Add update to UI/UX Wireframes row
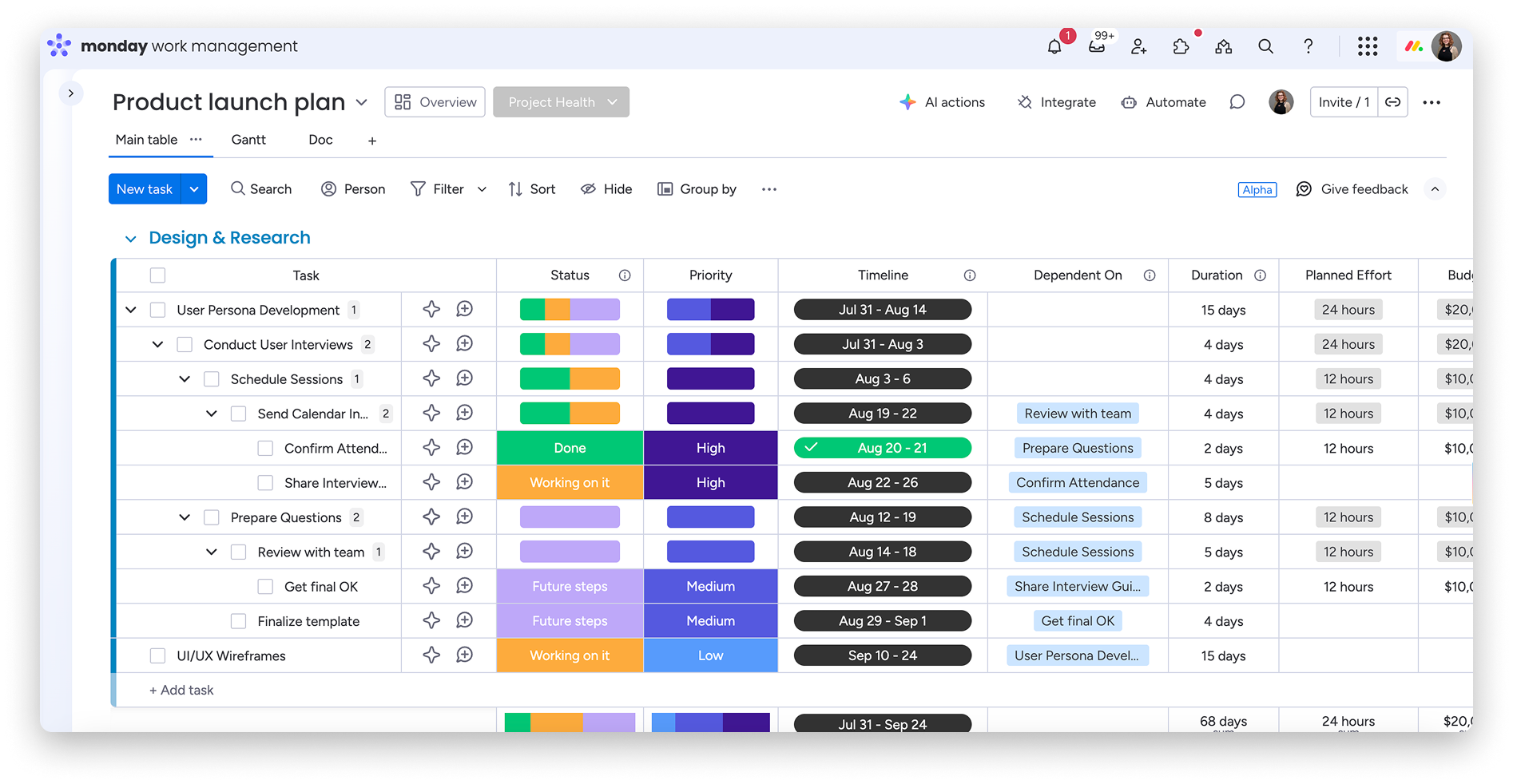The image size is (1513, 784). click(x=464, y=655)
